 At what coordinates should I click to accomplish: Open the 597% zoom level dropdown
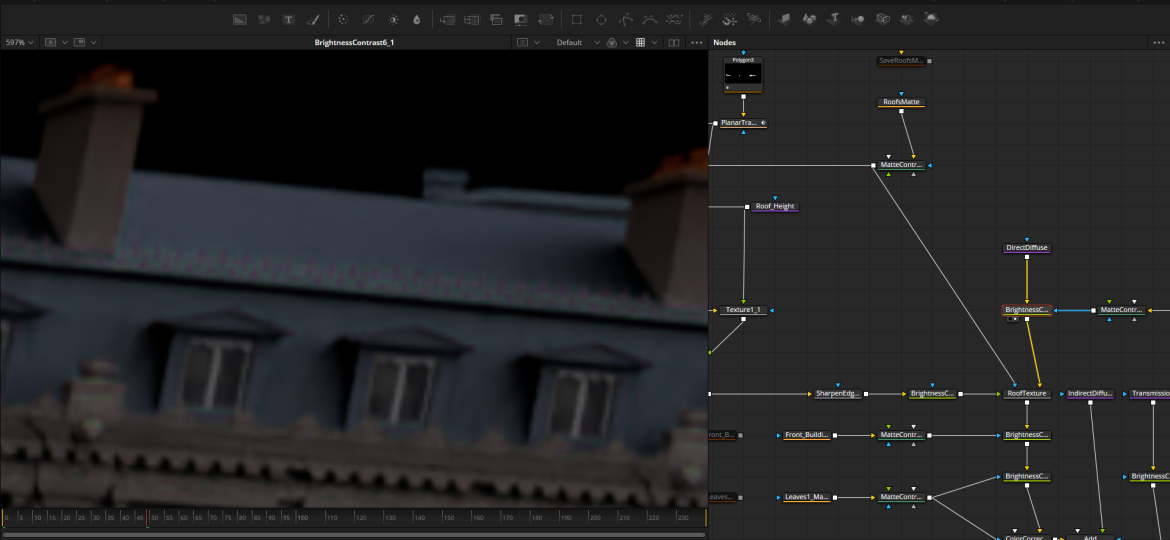click(x=19, y=43)
